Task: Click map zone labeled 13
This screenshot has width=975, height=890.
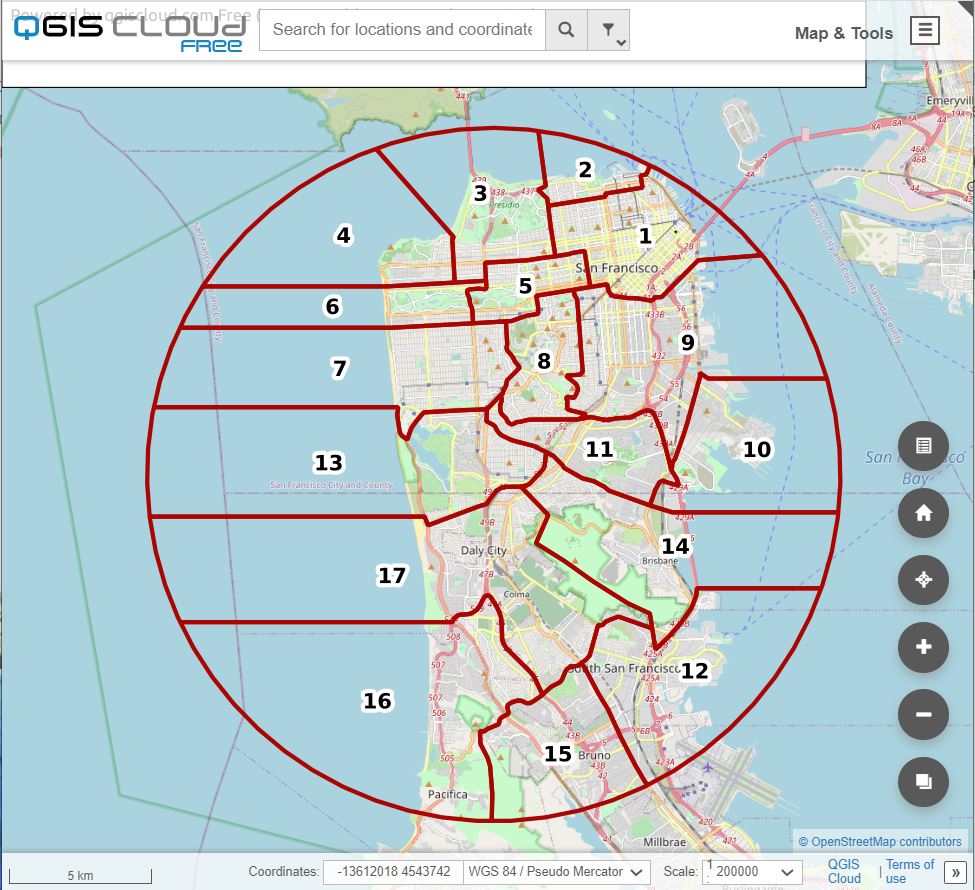Action: coord(328,463)
